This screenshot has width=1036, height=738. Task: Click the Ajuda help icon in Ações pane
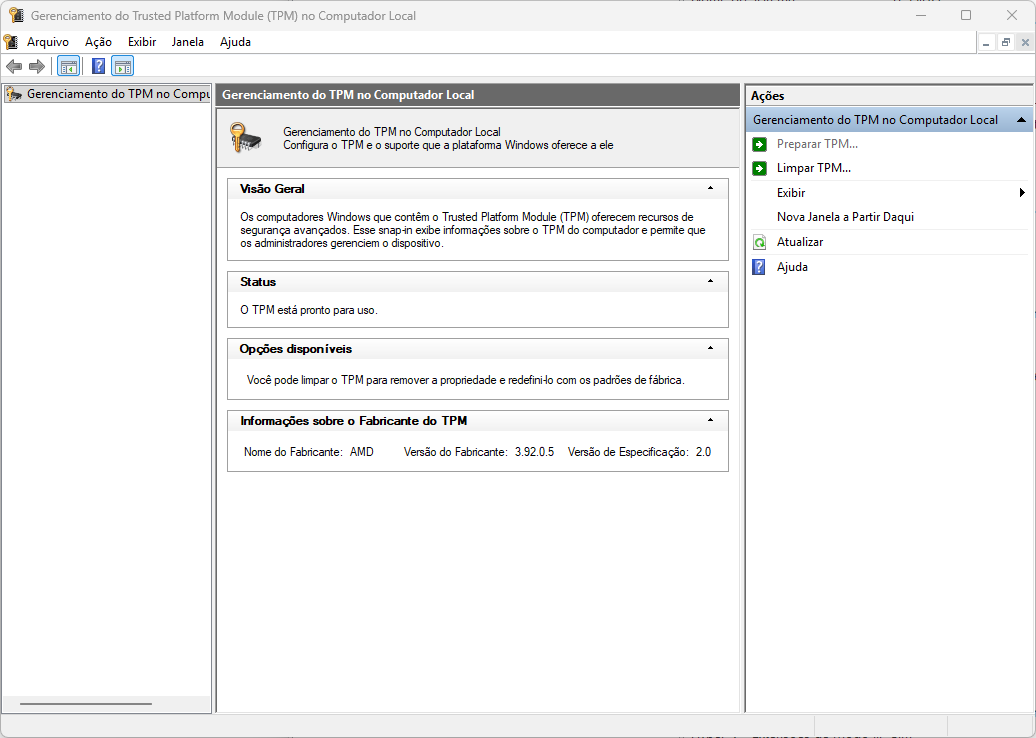click(x=759, y=267)
